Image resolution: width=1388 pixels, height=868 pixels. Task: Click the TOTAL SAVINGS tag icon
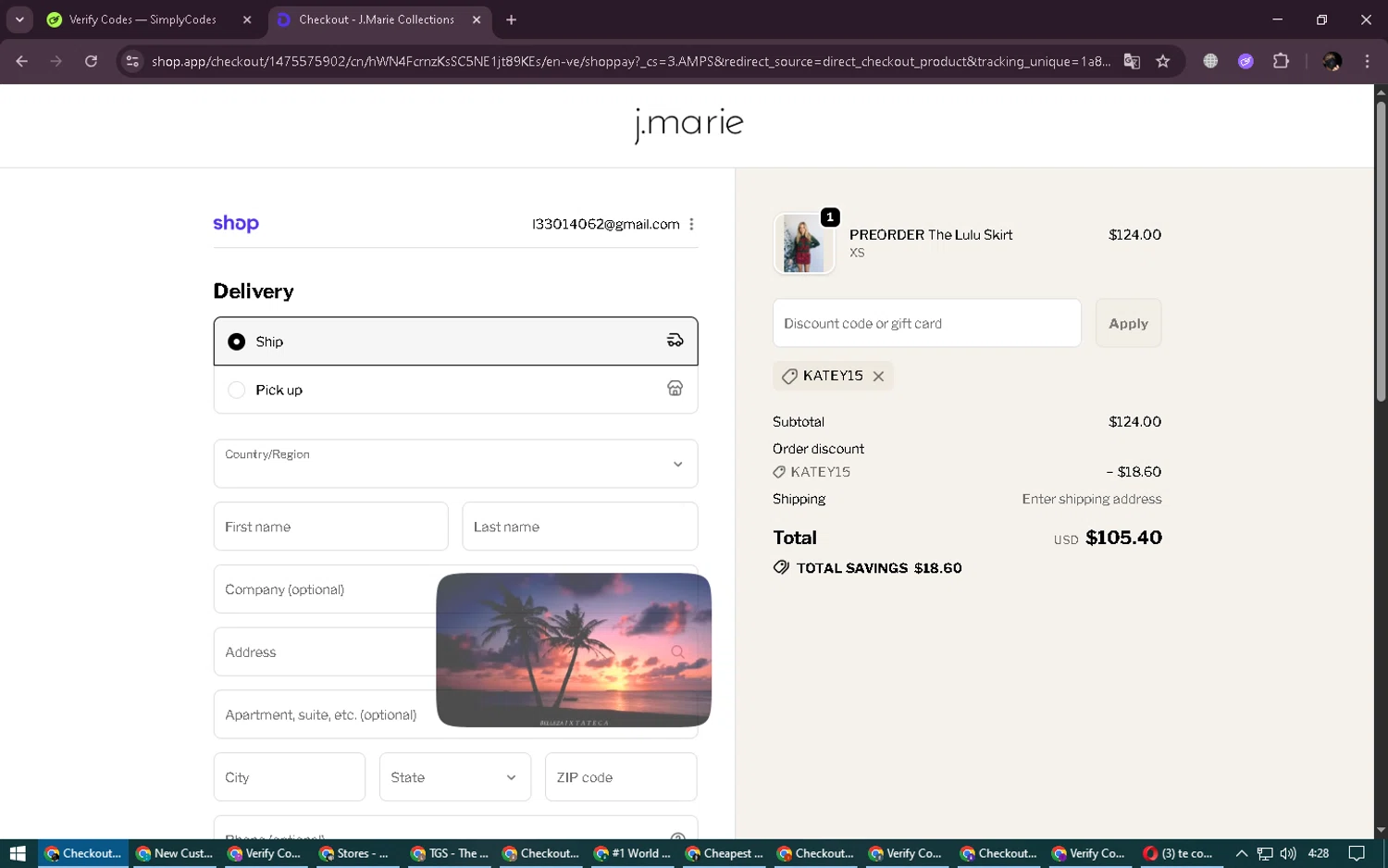coord(781,567)
